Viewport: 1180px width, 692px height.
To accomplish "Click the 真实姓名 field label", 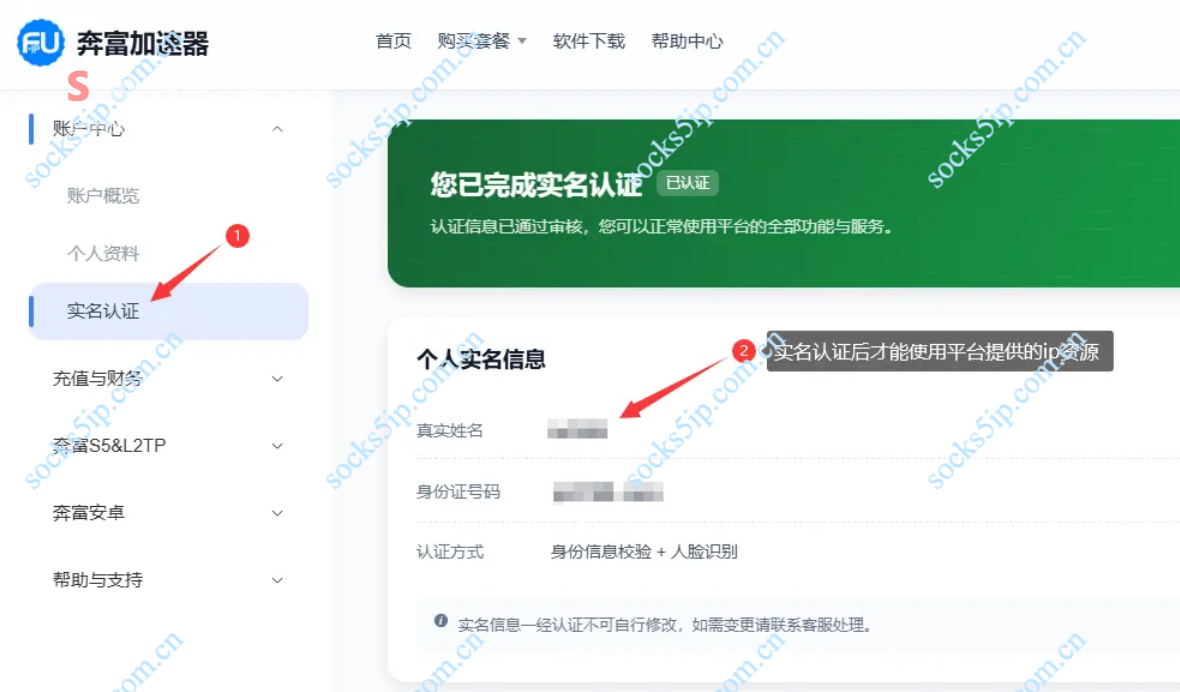I will (450, 431).
